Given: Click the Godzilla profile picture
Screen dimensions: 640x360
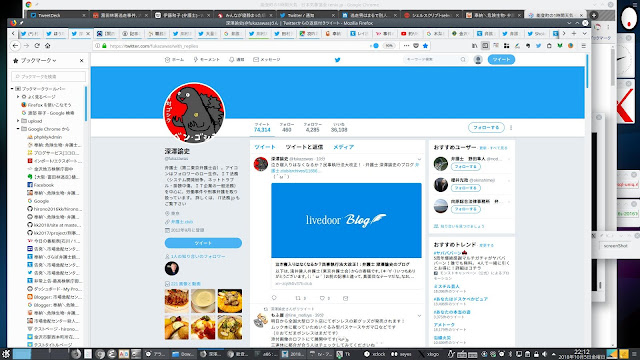Looking at the screenshot, I should pos(194,113).
